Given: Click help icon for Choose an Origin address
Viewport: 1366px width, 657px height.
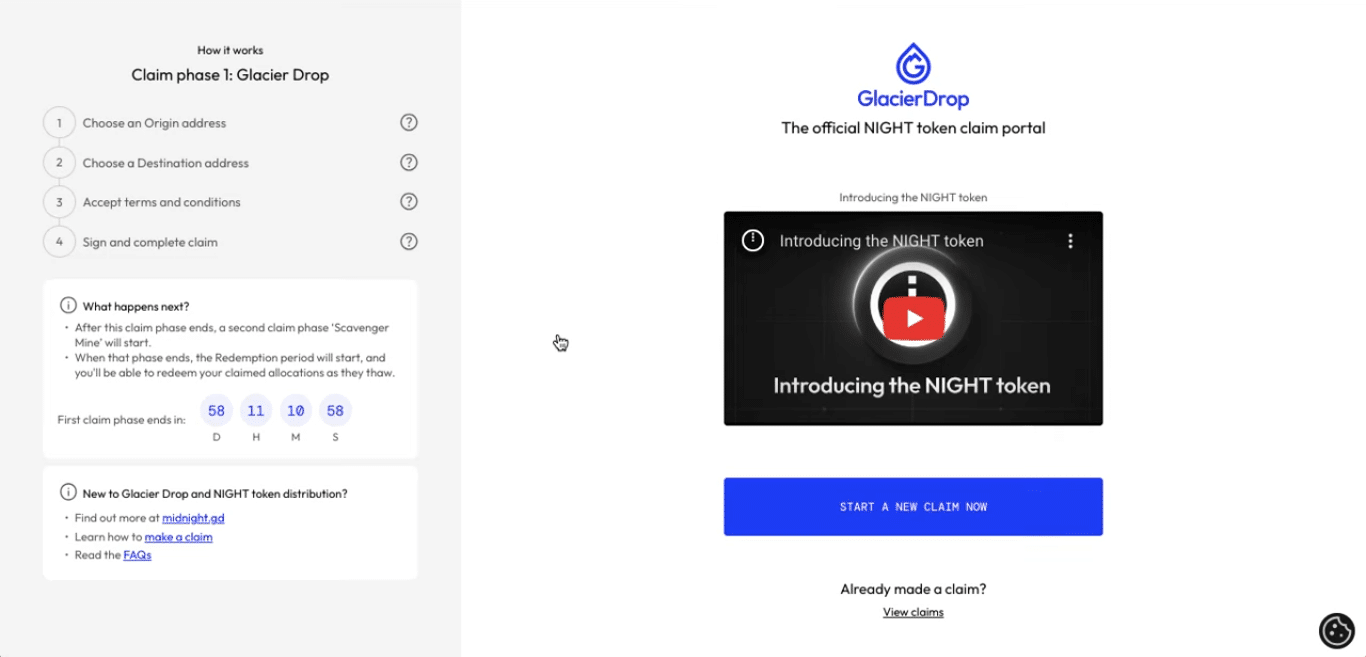Looking at the screenshot, I should click(x=409, y=123).
